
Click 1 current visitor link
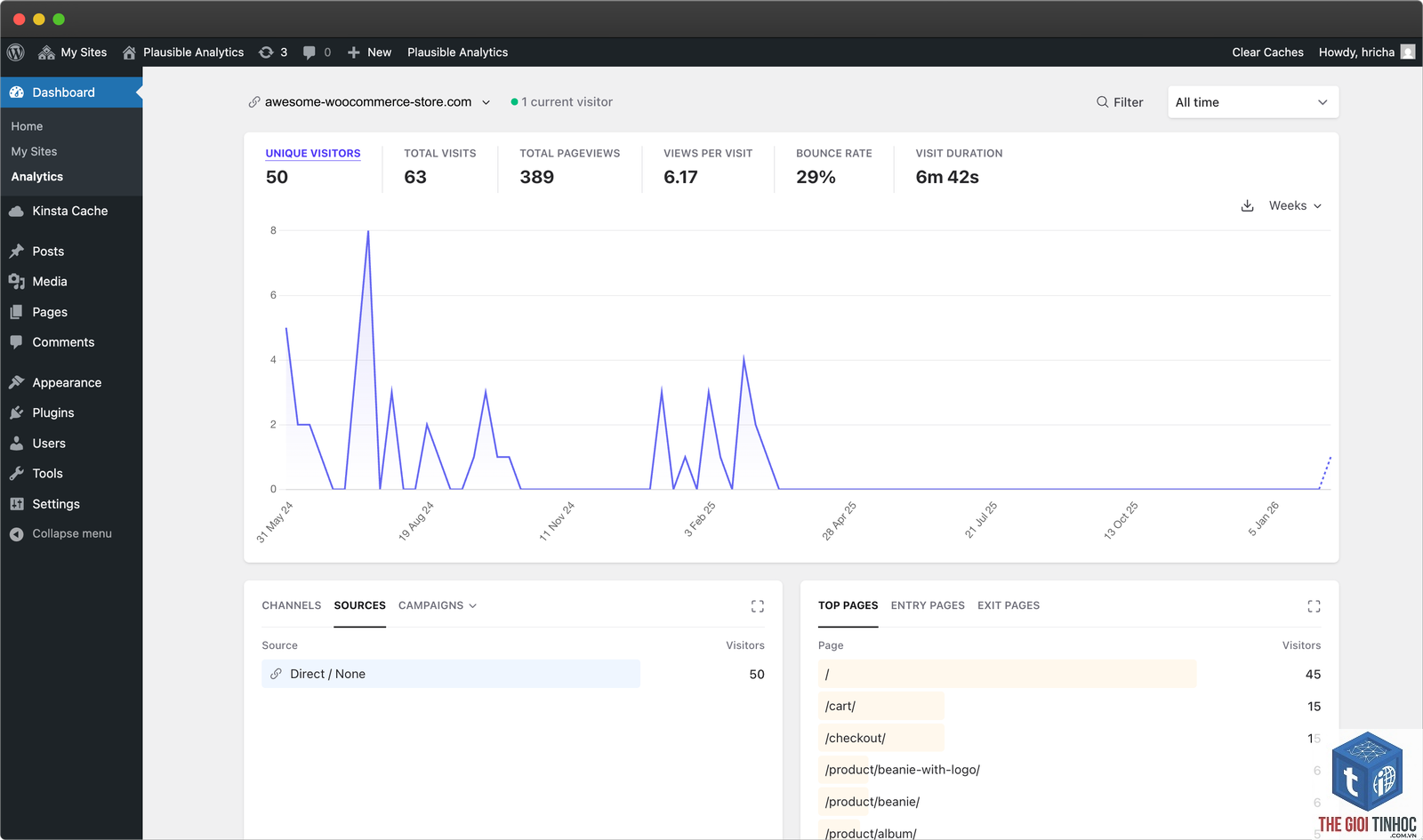pyautogui.click(x=562, y=102)
